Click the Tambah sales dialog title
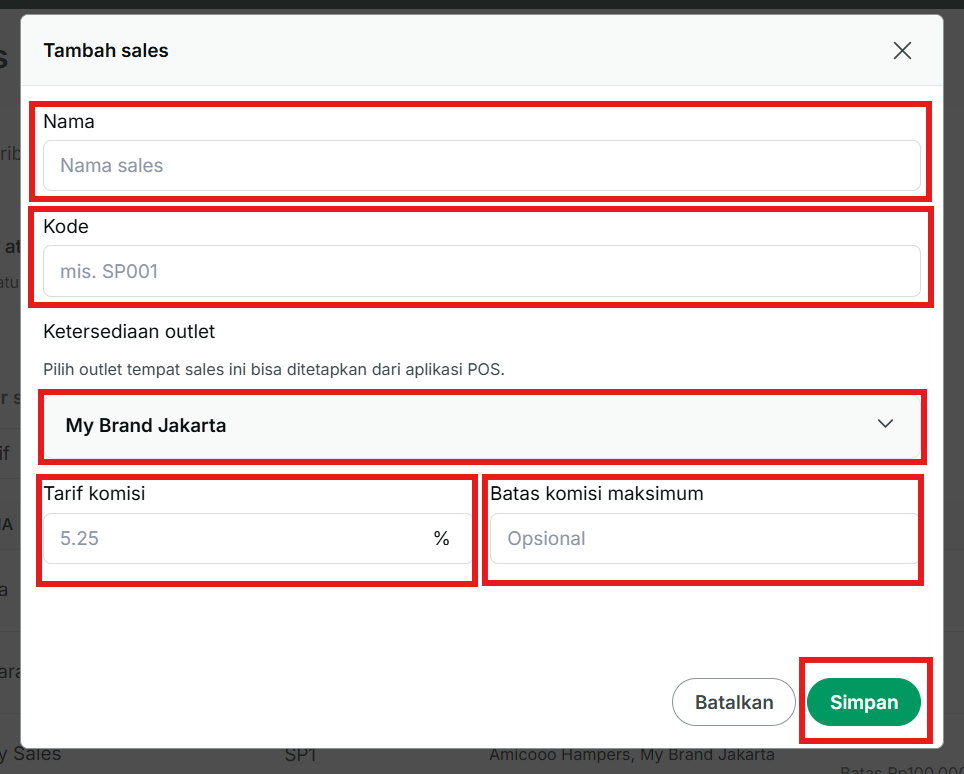964x774 pixels. click(106, 50)
